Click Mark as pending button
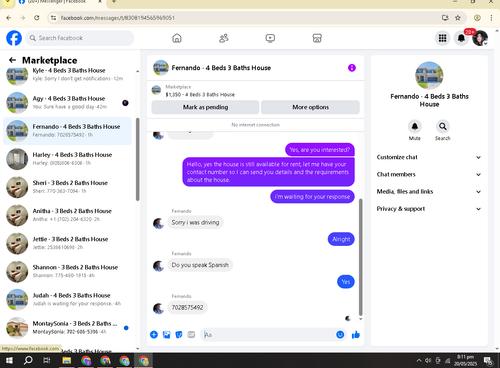The height and width of the screenshot is (368, 500). (205, 107)
